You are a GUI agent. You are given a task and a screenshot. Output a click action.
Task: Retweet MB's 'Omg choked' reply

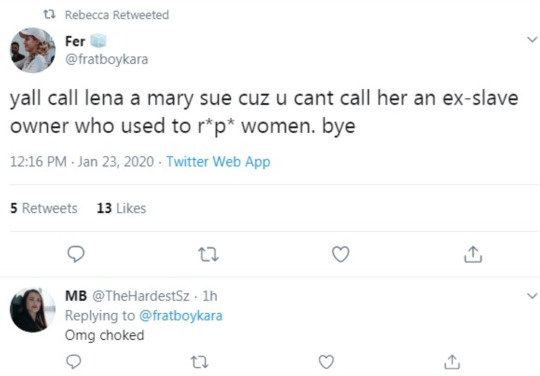199,362
